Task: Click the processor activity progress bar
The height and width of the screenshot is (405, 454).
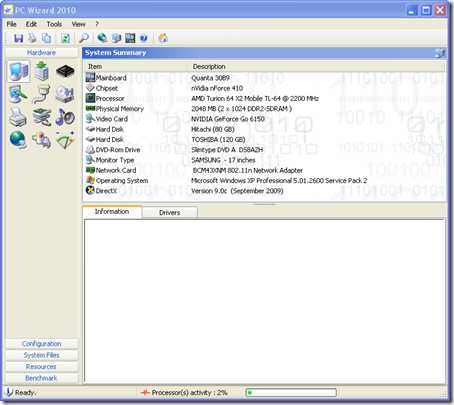Action: [291, 393]
